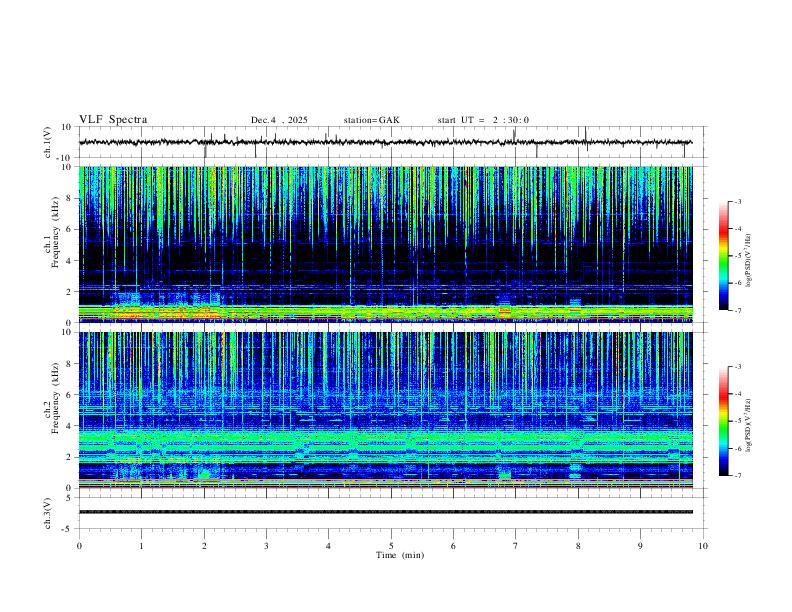792x612 pixels.
Task: Click the ch.1 "Frequency (kHz)" axis label
Action: [x=56, y=233]
